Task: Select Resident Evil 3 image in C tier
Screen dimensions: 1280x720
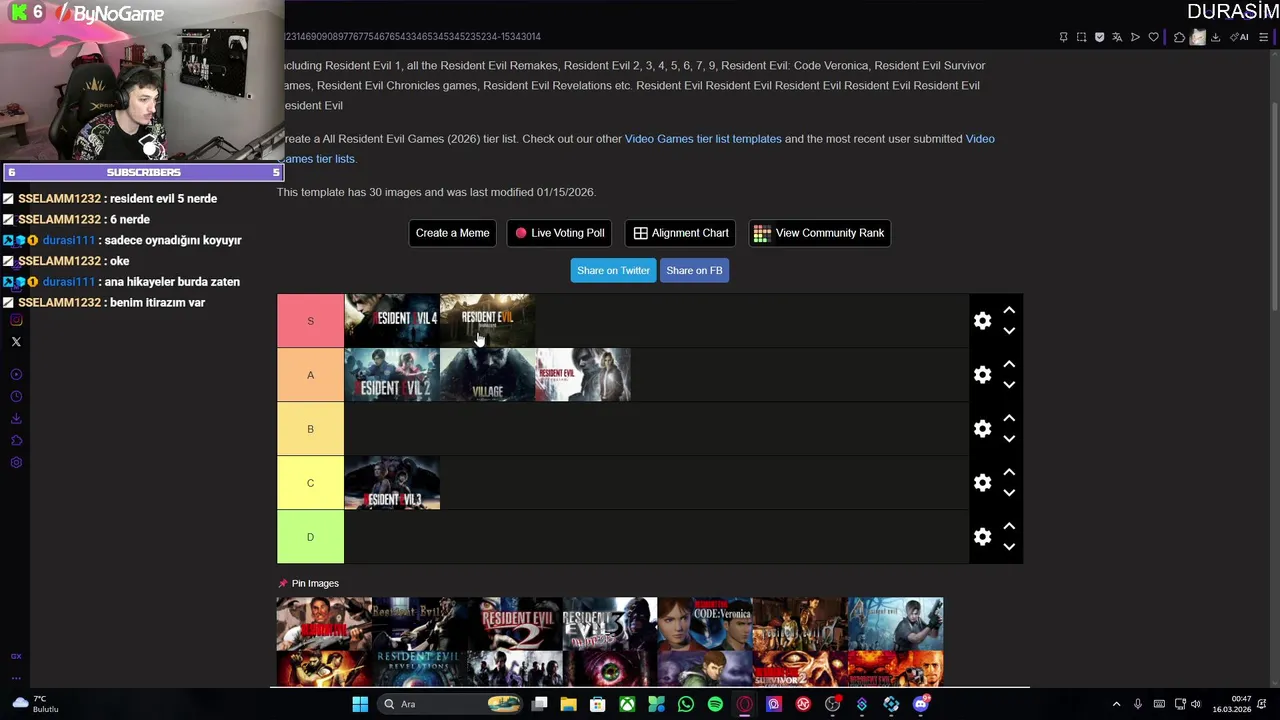Action: [392, 483]
